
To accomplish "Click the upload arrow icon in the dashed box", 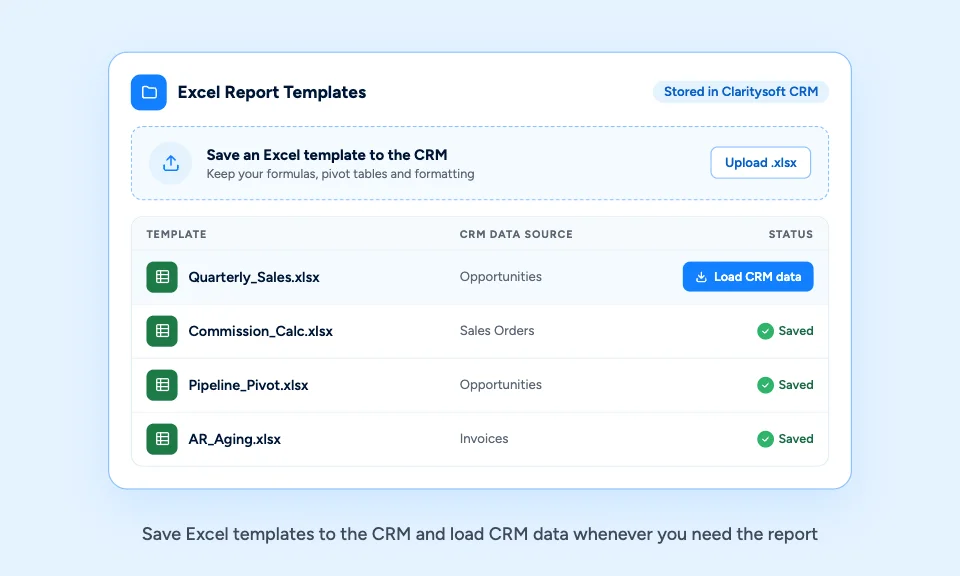I will [171, 163].
